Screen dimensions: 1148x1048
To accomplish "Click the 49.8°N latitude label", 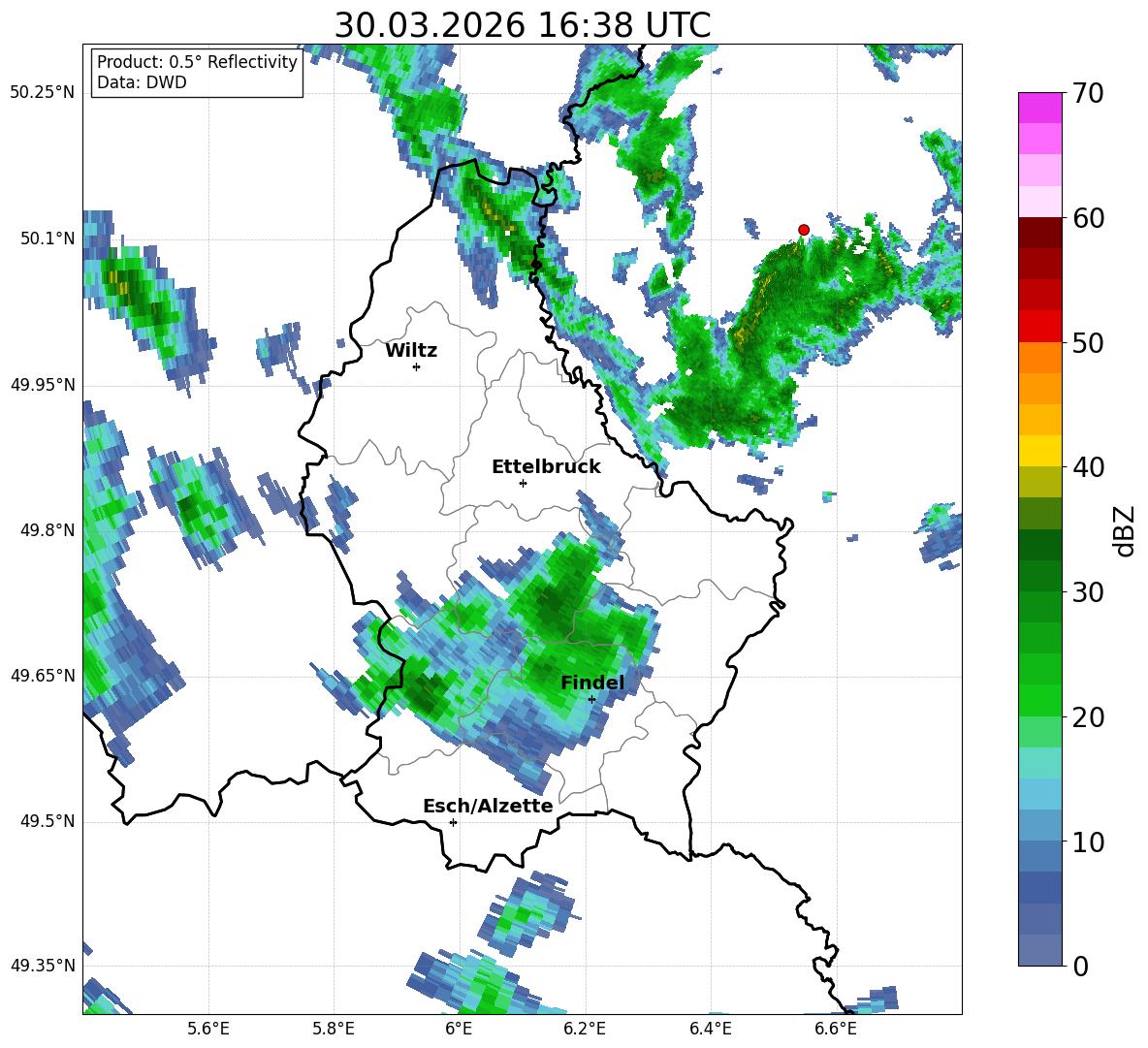I will point(47,530).
